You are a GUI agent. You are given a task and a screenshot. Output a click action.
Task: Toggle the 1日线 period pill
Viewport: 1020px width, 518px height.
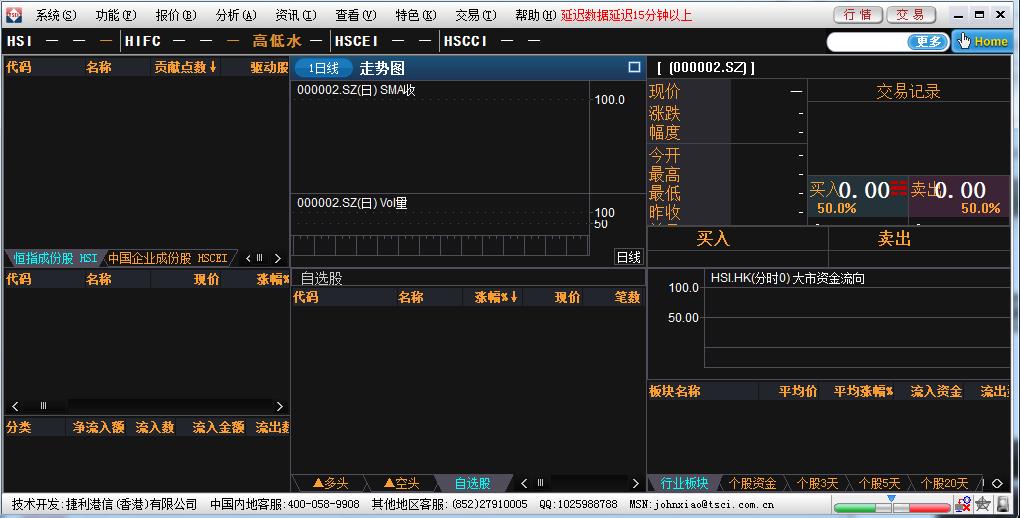(323, 68)
